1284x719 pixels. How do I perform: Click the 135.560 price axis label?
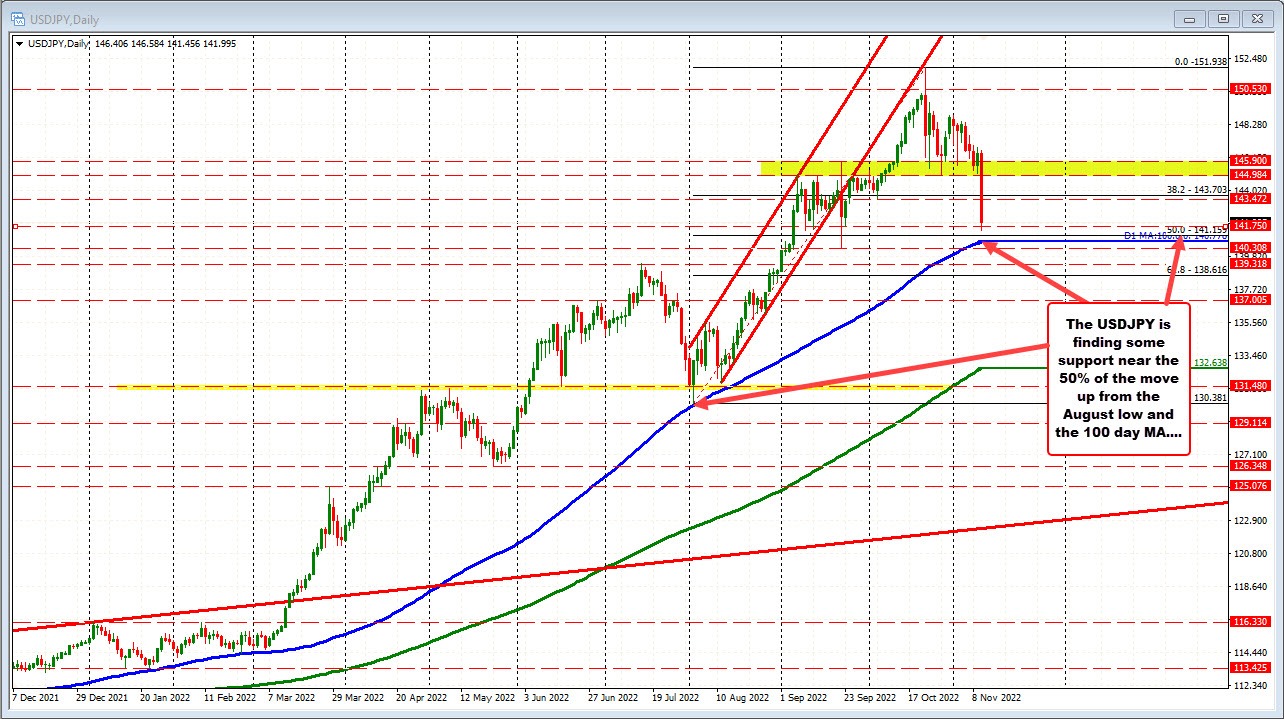point(1250,322)
